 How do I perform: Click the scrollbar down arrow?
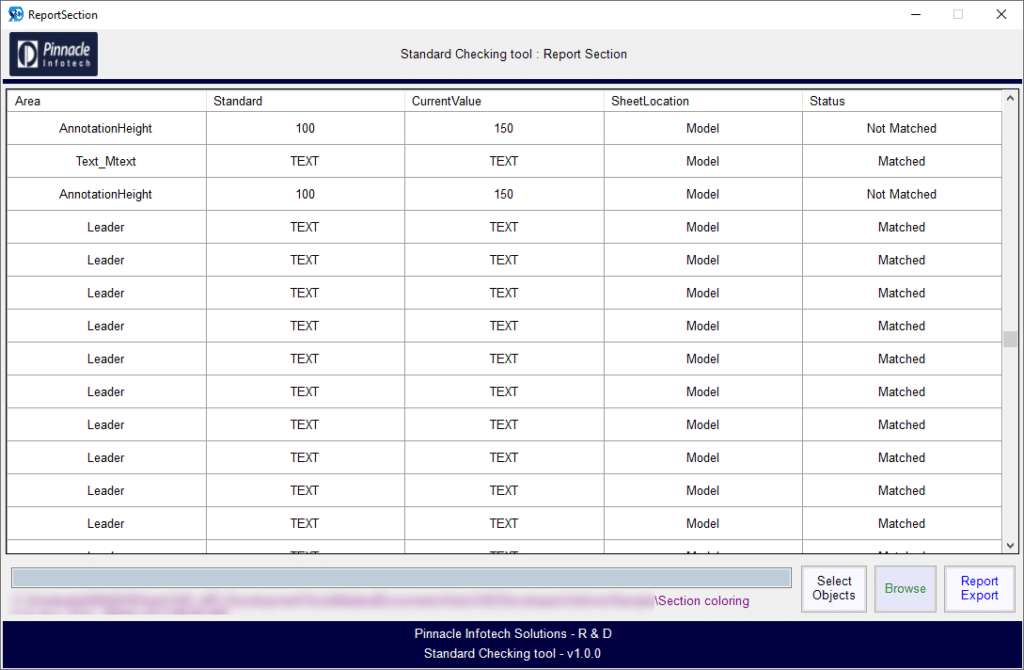(1011, 546)
